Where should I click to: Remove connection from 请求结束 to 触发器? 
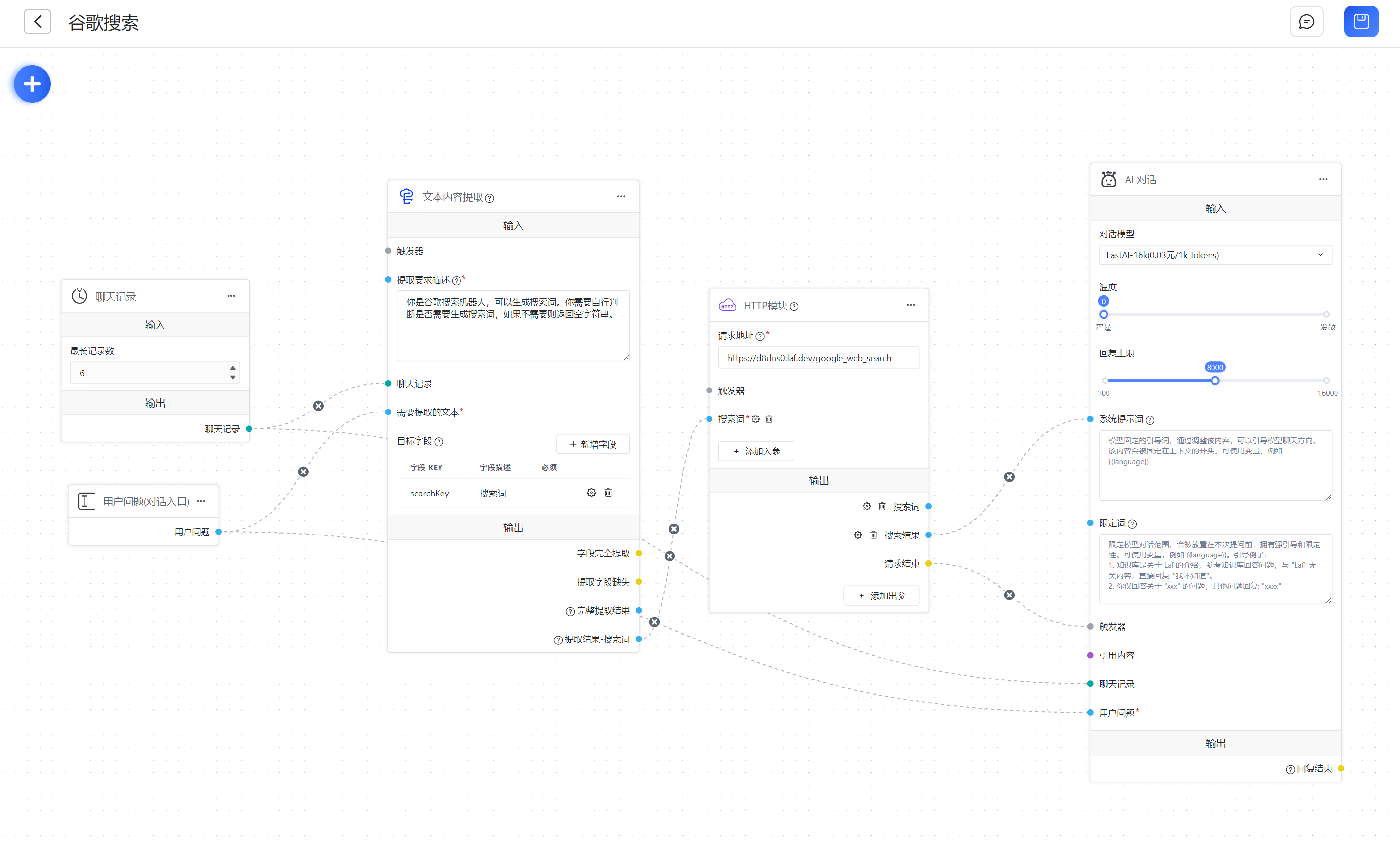pyautogui.click(x=1009, y=595)
